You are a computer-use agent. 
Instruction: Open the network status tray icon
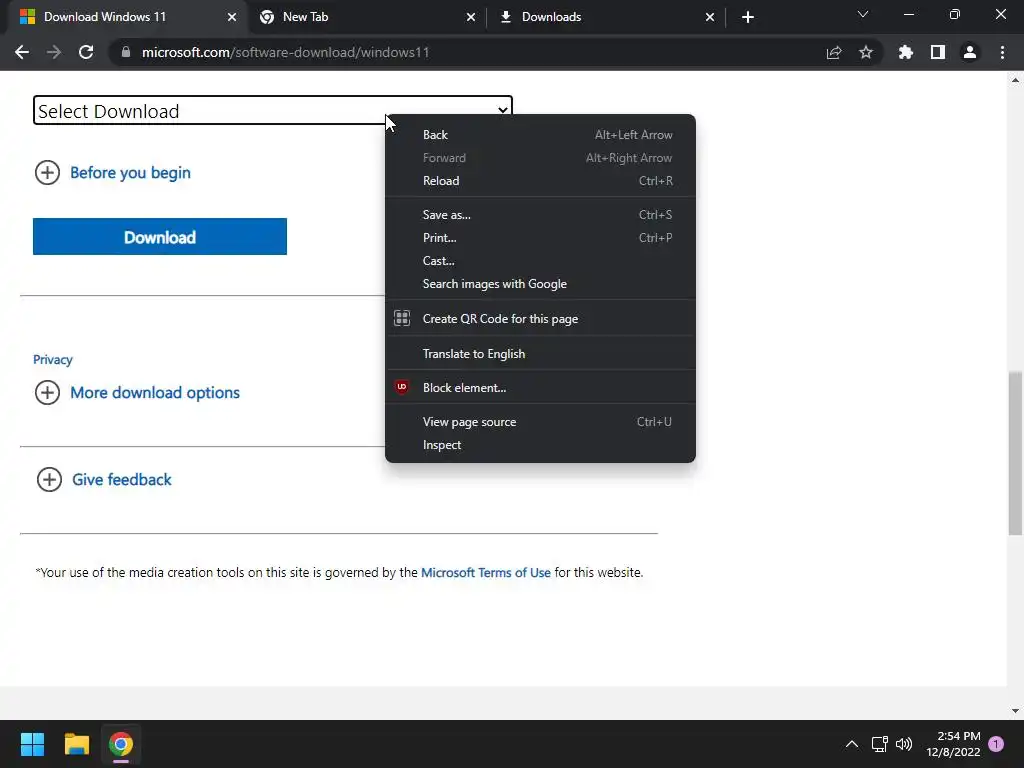[x=879, y=744]
